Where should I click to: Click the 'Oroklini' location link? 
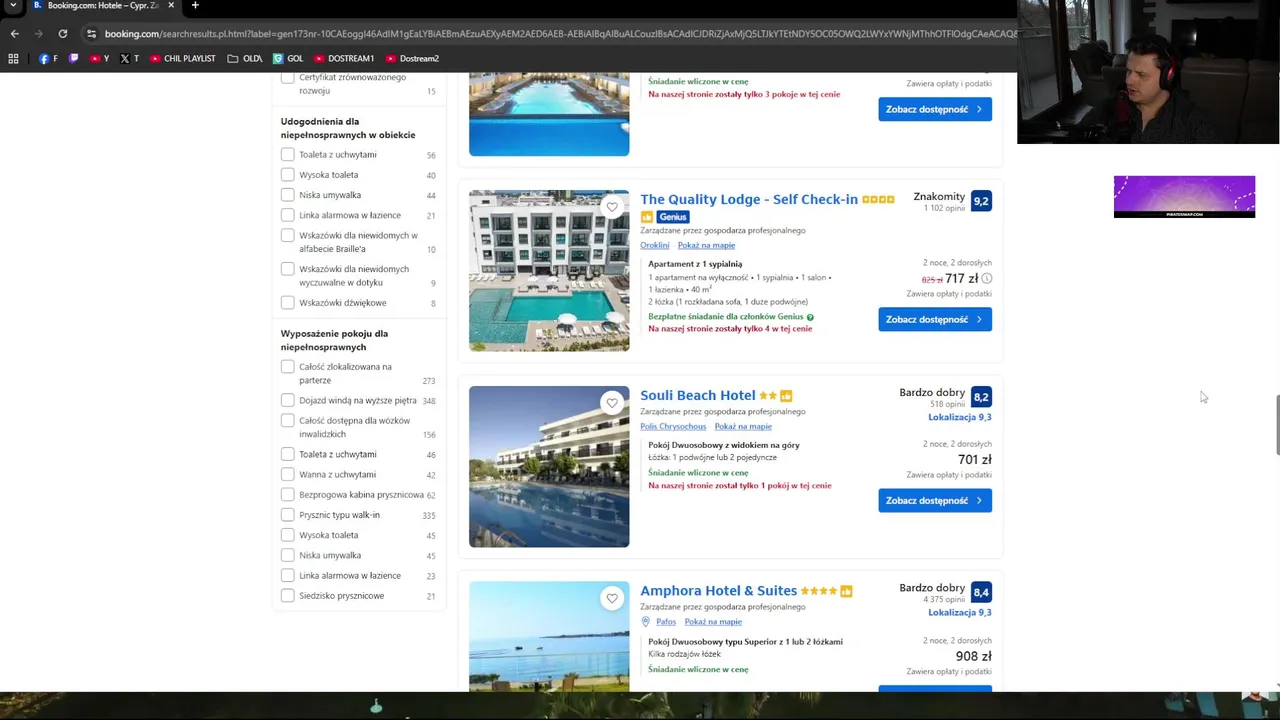(655, 245)
